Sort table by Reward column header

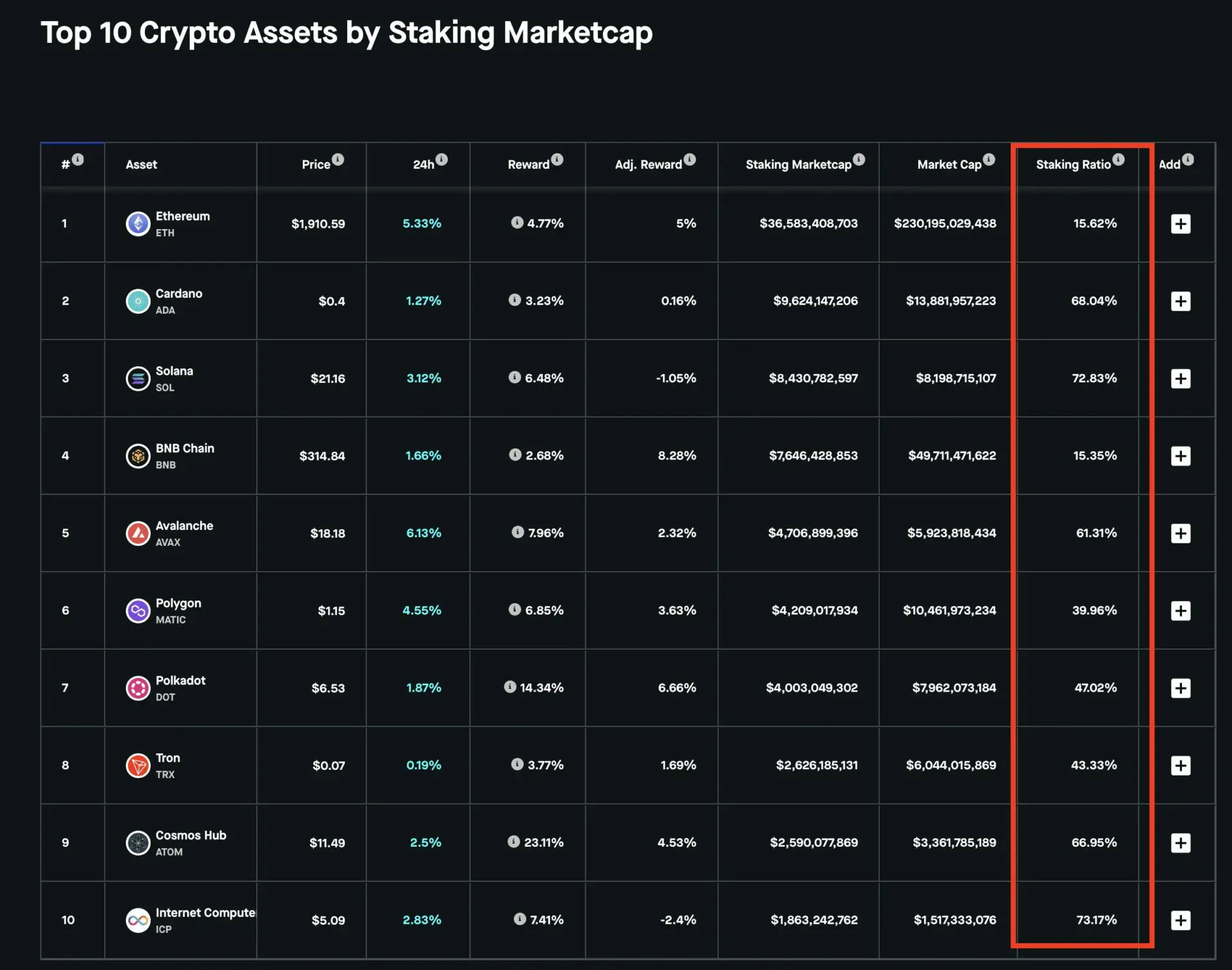point(529,165)
